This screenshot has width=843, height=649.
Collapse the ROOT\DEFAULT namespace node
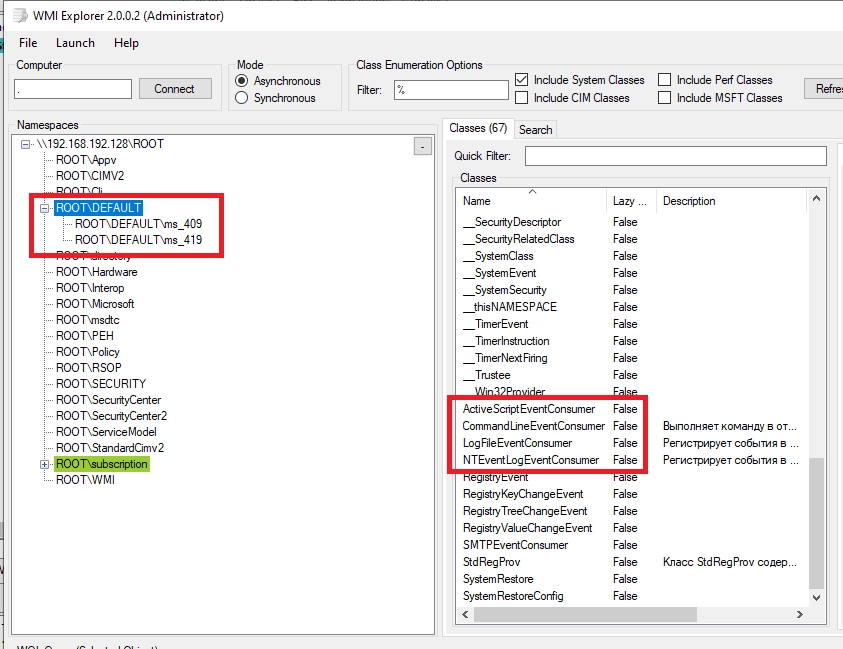pos(44,208)
